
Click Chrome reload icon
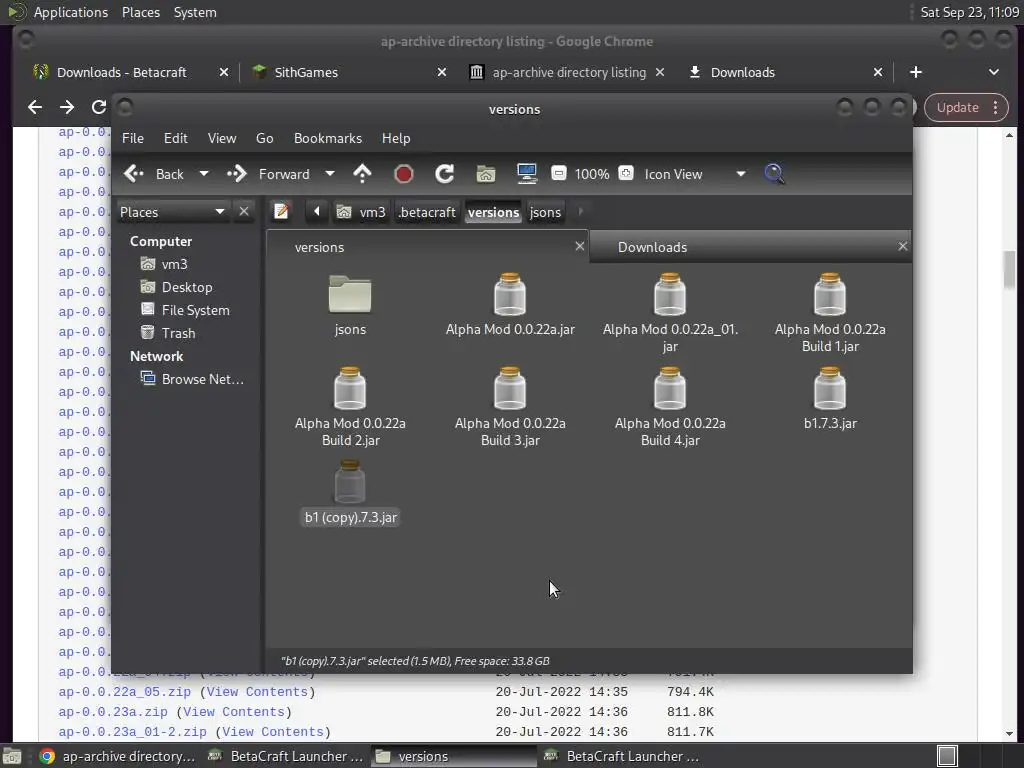tap(99, 107)
